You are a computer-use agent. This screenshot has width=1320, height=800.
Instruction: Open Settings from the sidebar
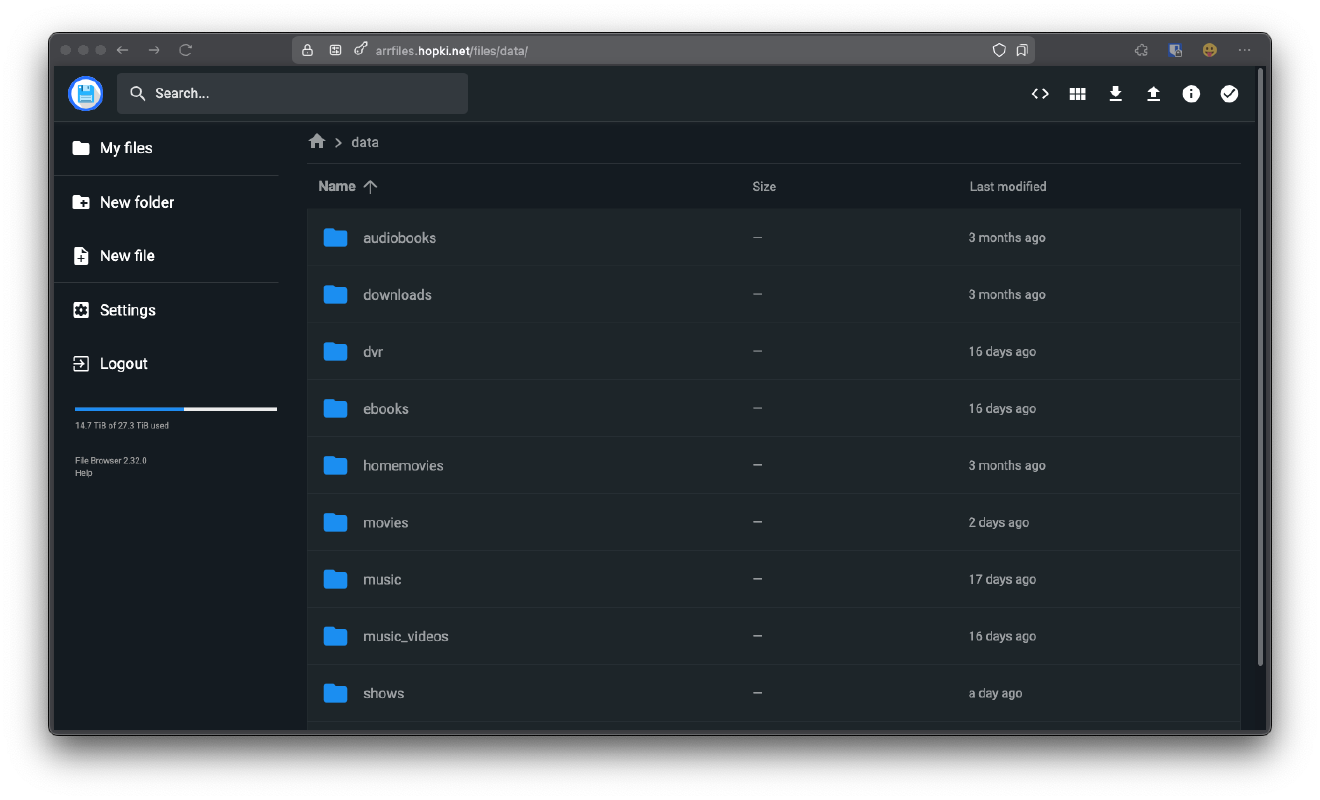point(127,310)
